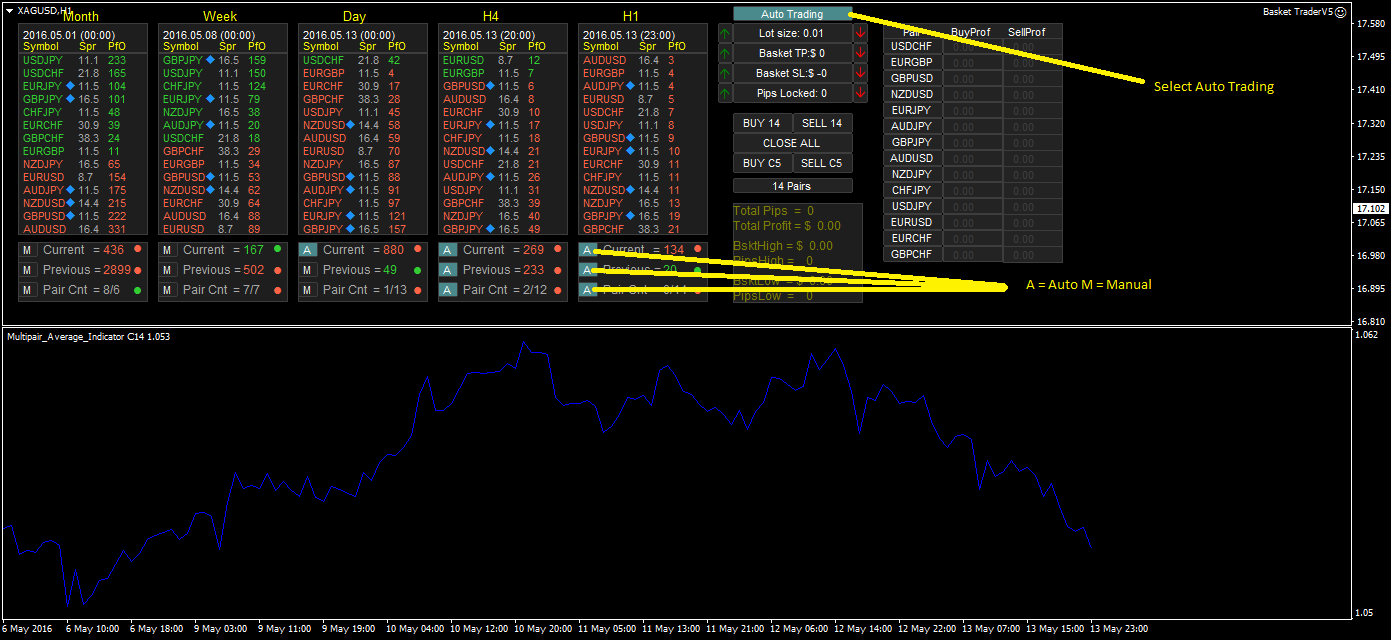Click red down arrow beside Basket SL

(x=860, y=73)
